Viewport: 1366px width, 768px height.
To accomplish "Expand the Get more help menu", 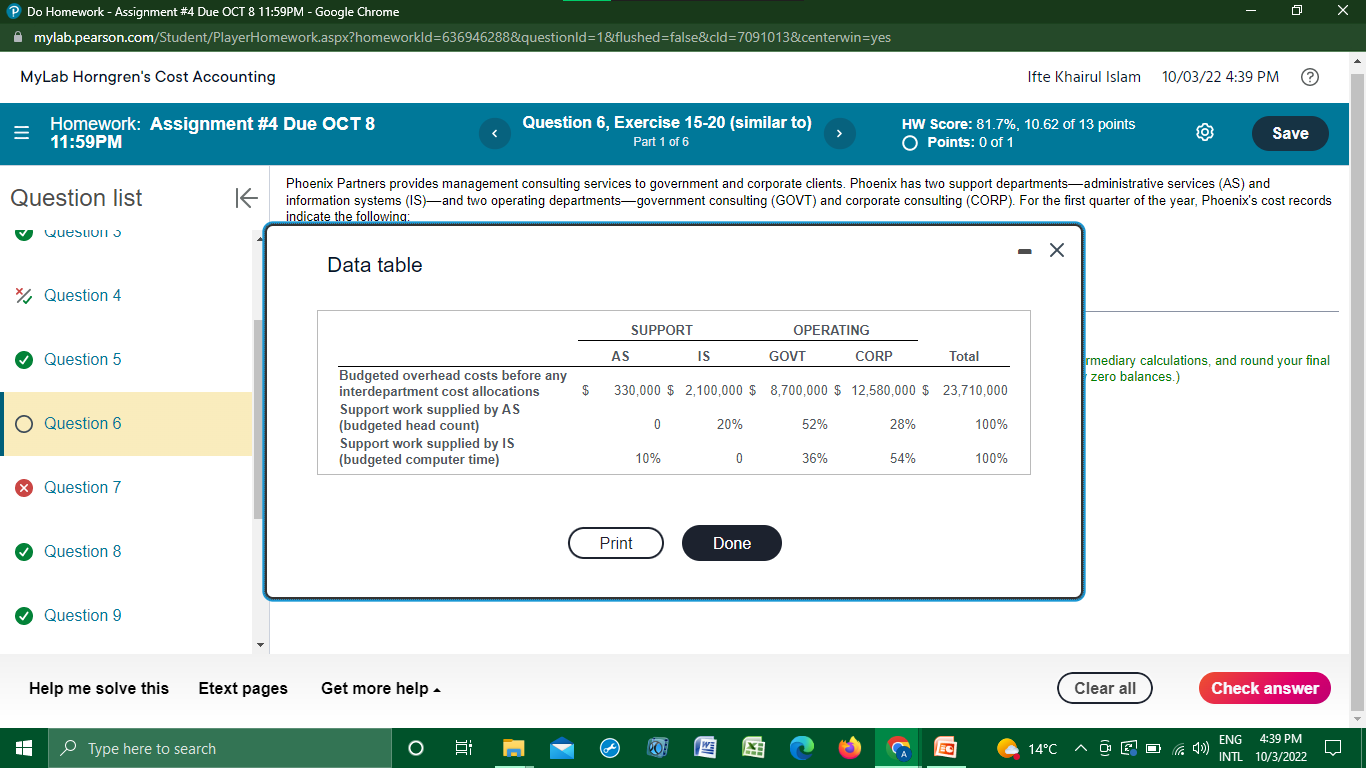I will point(381,688).
